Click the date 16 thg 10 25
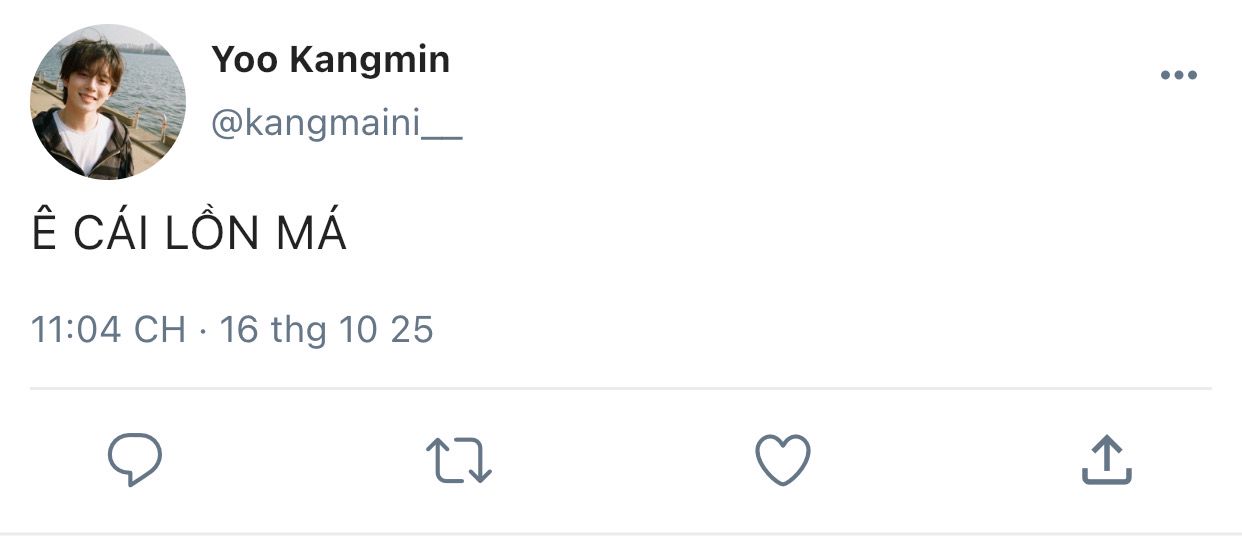Viewport: 1242px width, 552px height. pos(326,330)
